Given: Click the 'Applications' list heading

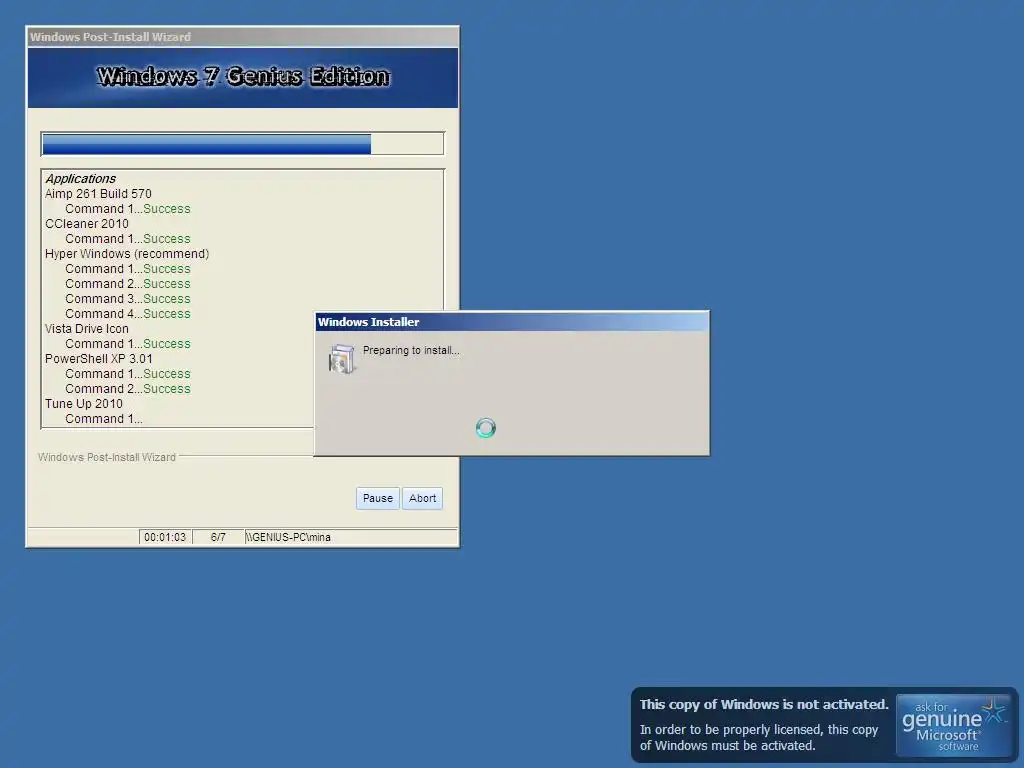Looking at the screenshot, I should pyautogui.click(x=80, y=179).
